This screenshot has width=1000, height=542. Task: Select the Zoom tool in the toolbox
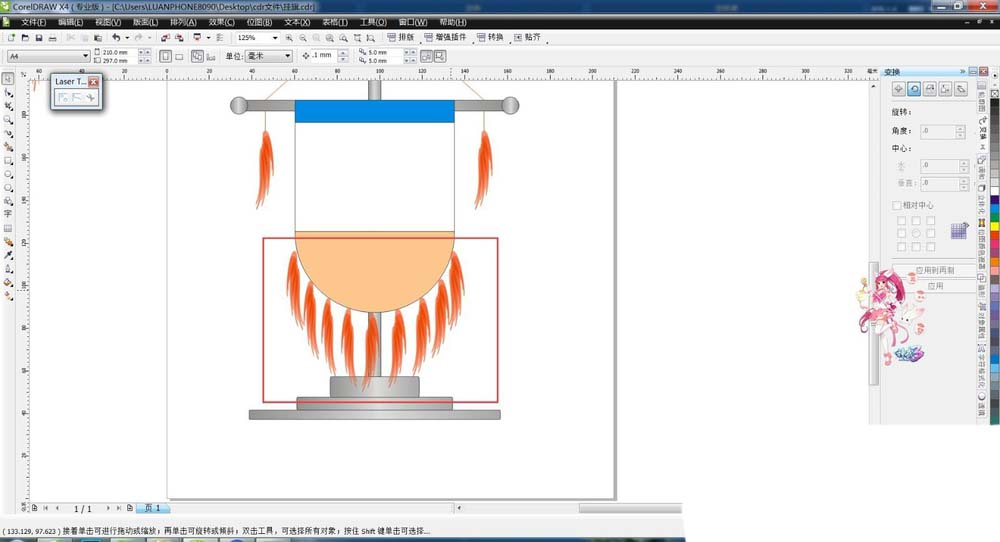pyautogui.click(x=8, y=119)
